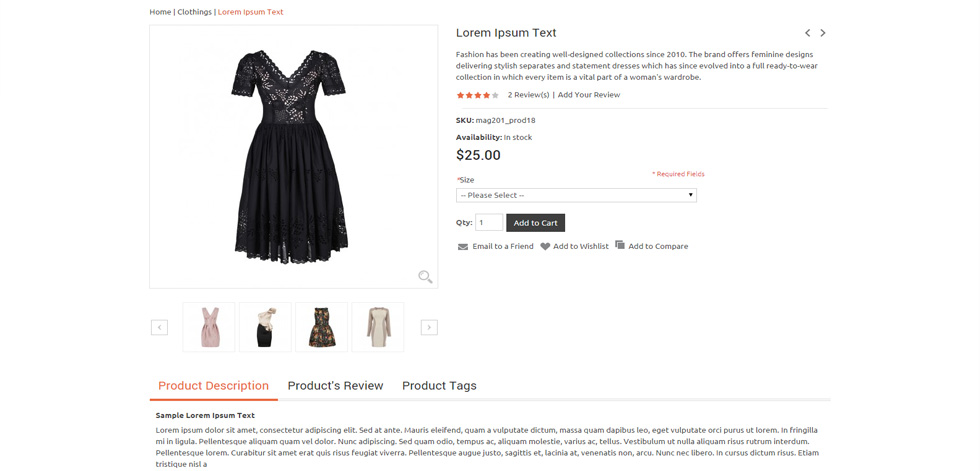
Task: Click the $25.00 price text
Action: pyautogui.click(x=478, y=156)
